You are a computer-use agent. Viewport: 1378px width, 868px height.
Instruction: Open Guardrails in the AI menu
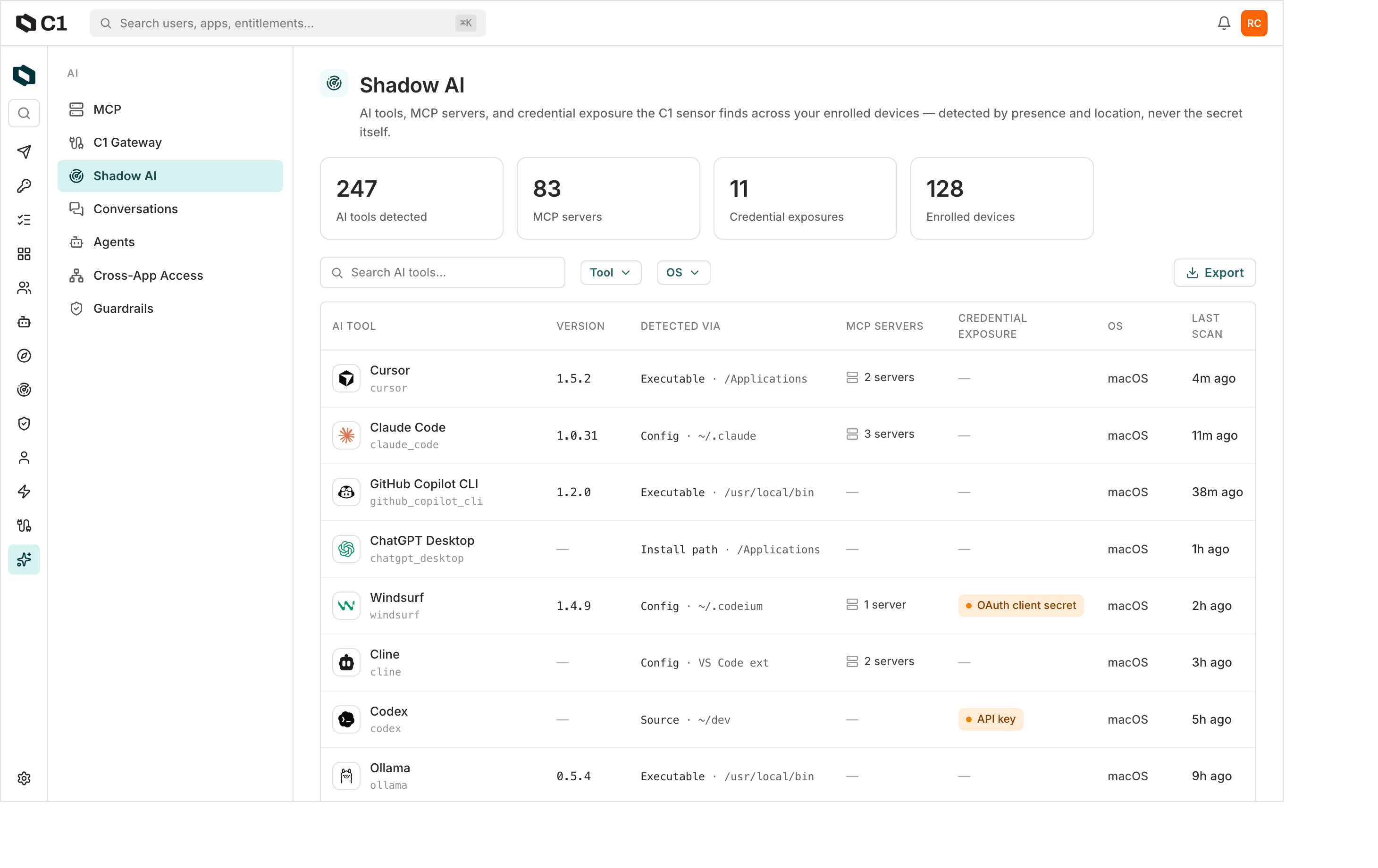pyautogui.click(x=170, y=309)
